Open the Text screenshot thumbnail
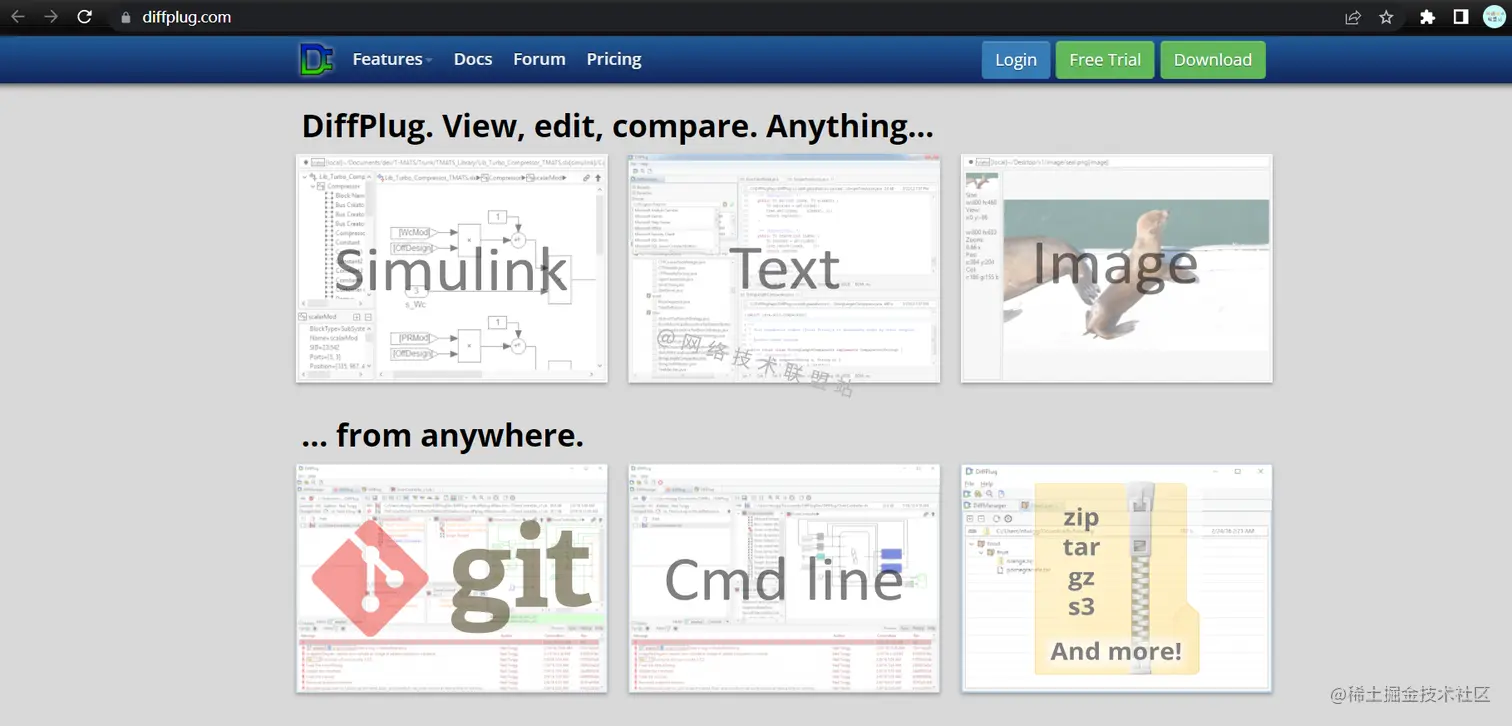The width and height of the screenshot is (1512, 726). point(784,268)
